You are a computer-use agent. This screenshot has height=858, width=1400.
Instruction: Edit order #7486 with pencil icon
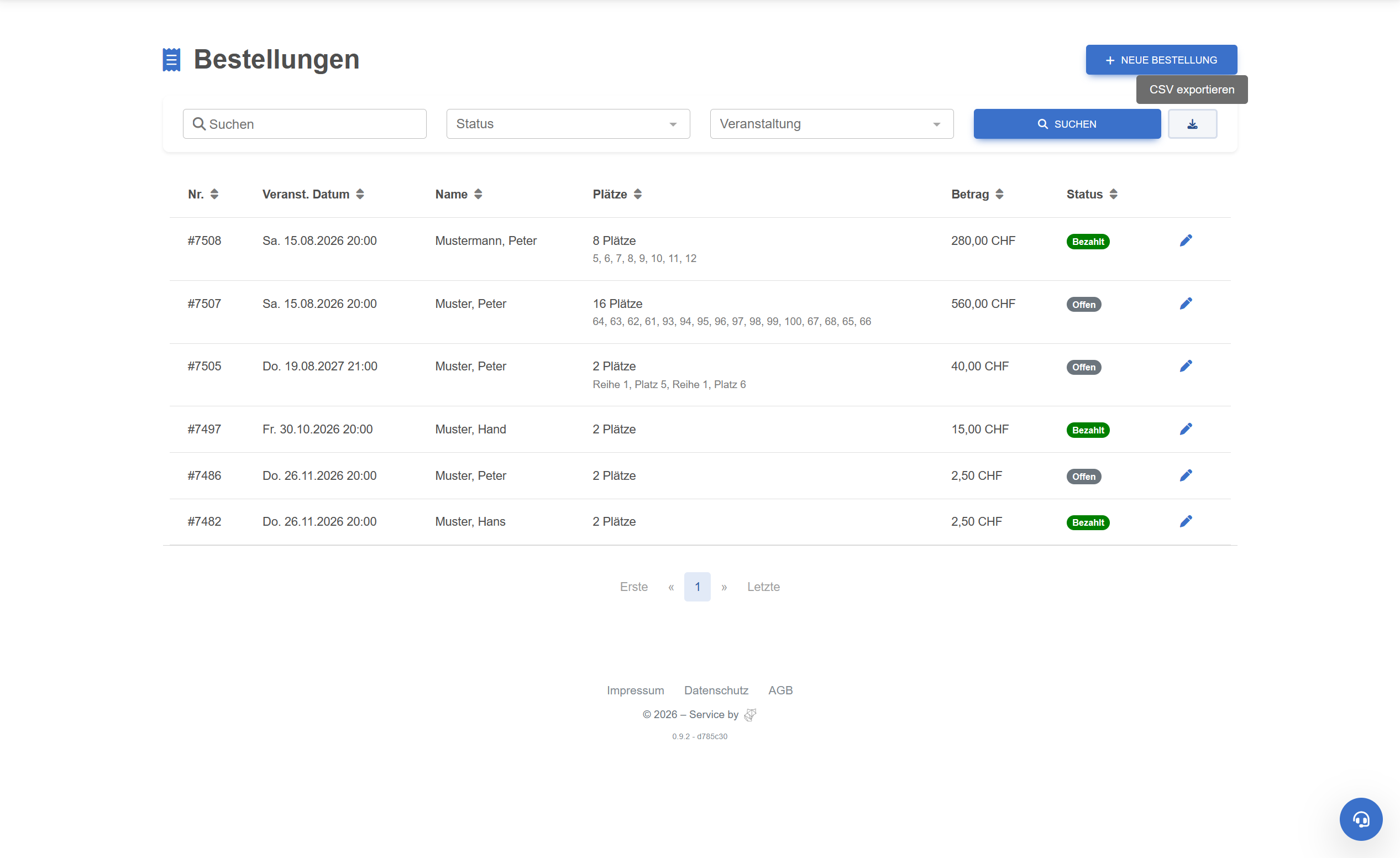coord(1186,475)
